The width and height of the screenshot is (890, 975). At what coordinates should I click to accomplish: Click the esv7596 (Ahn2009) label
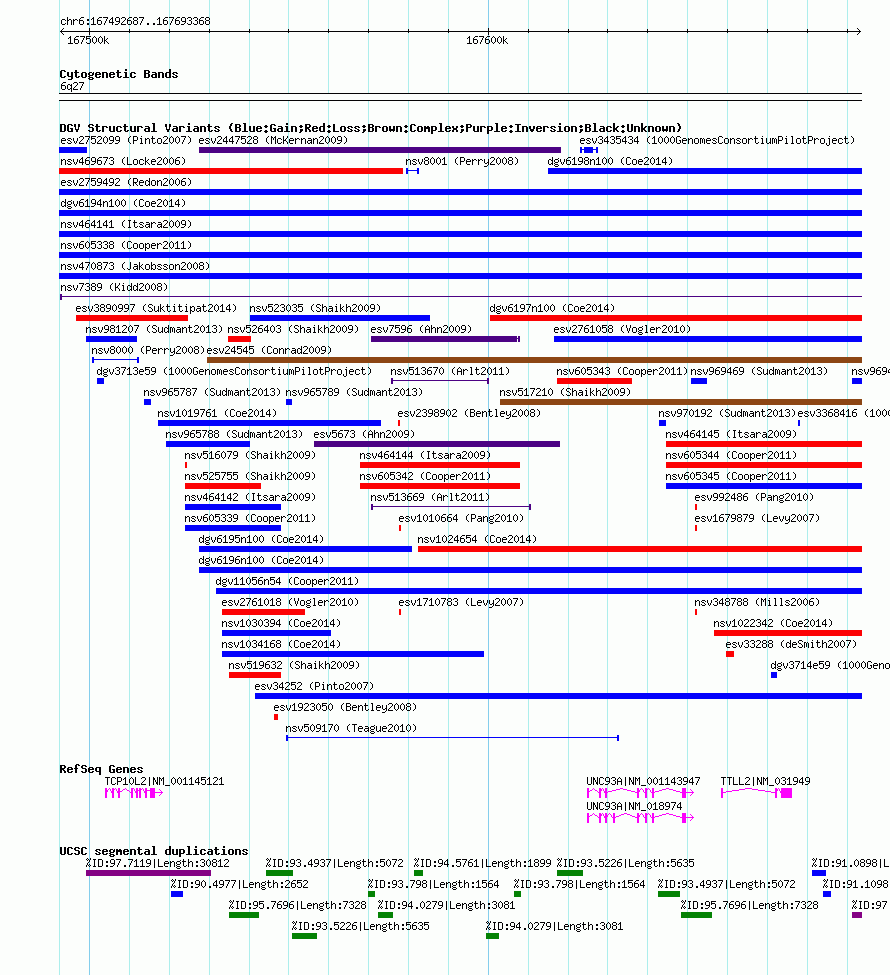421,330
